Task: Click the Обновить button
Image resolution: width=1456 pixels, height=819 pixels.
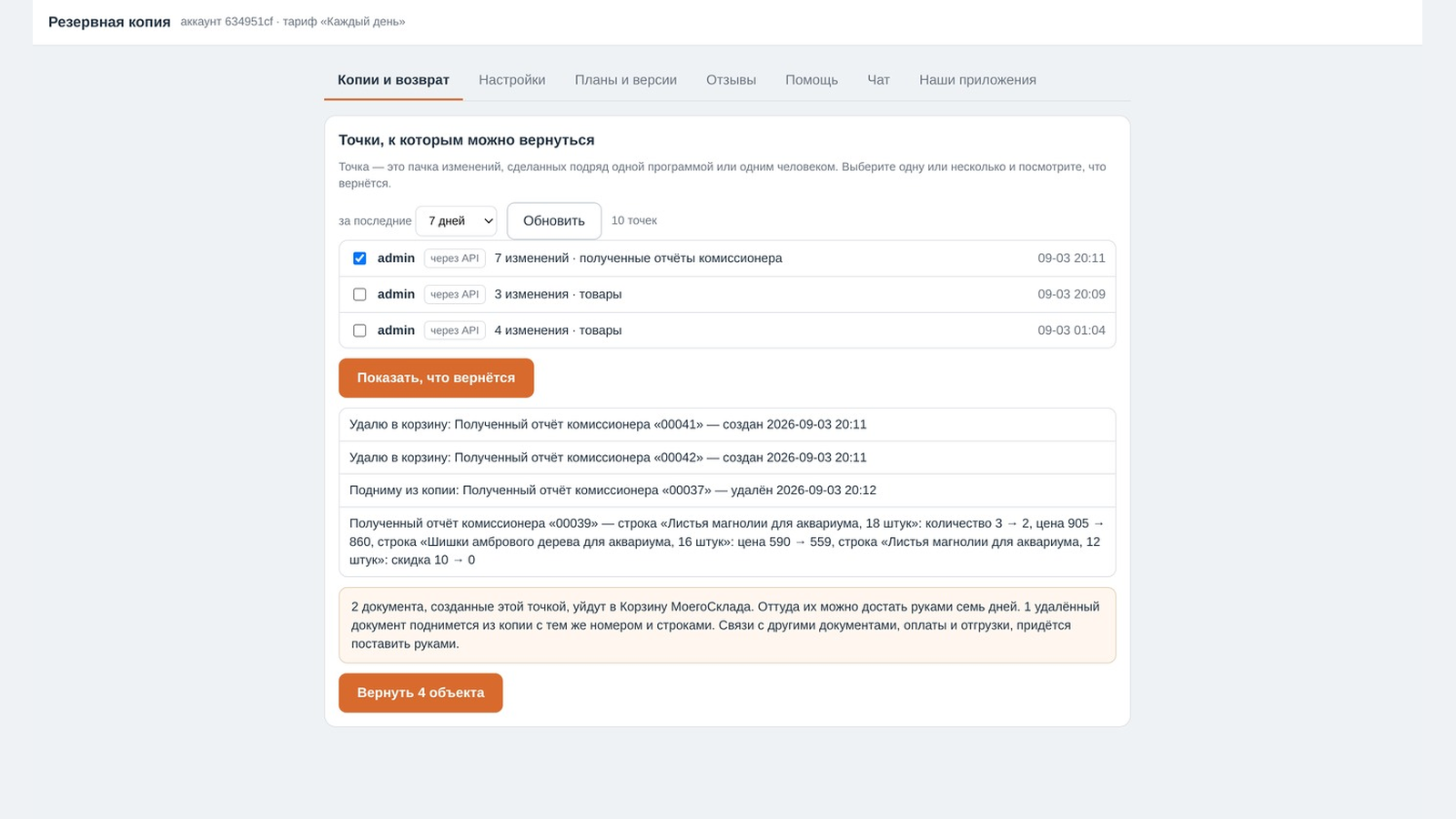Action: pyautogui.click(x=554, y=221)
